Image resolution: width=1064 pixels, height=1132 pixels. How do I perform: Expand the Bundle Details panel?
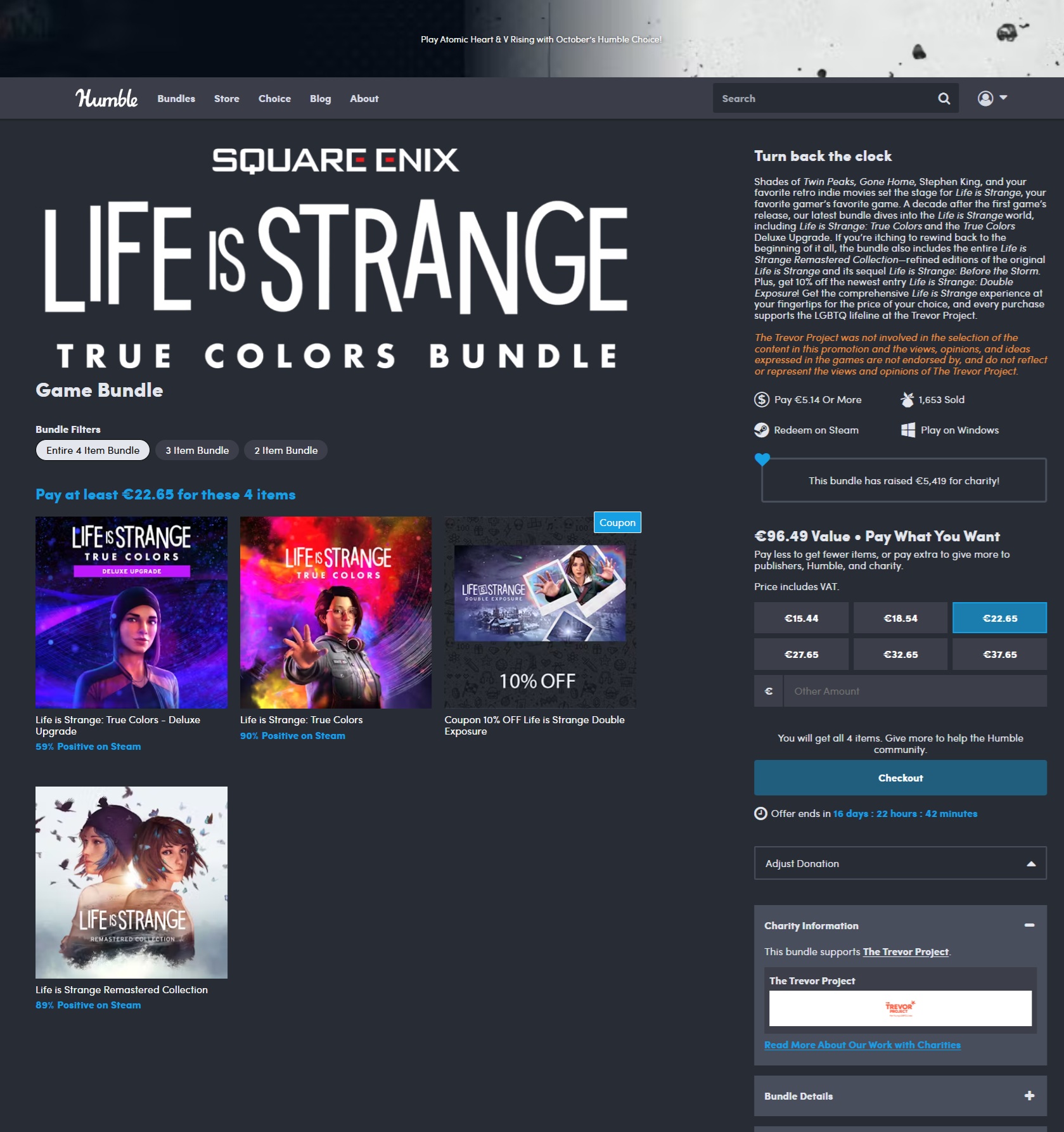1029,1096
